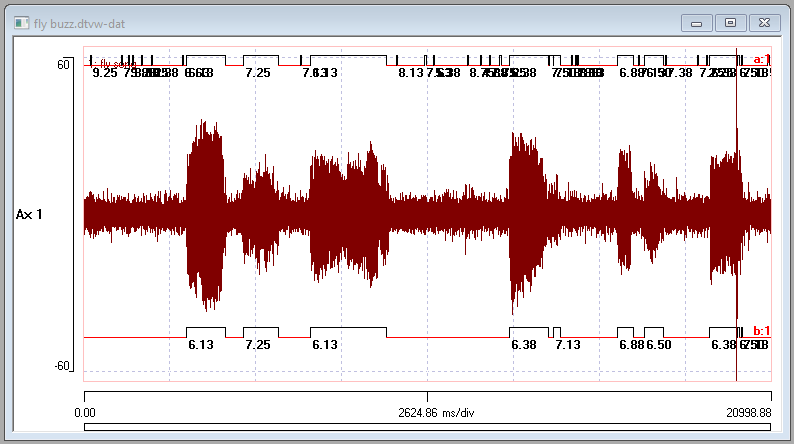Click the 60 upper axis scale value
The image size is (794, 444).
tap(63, 65)
